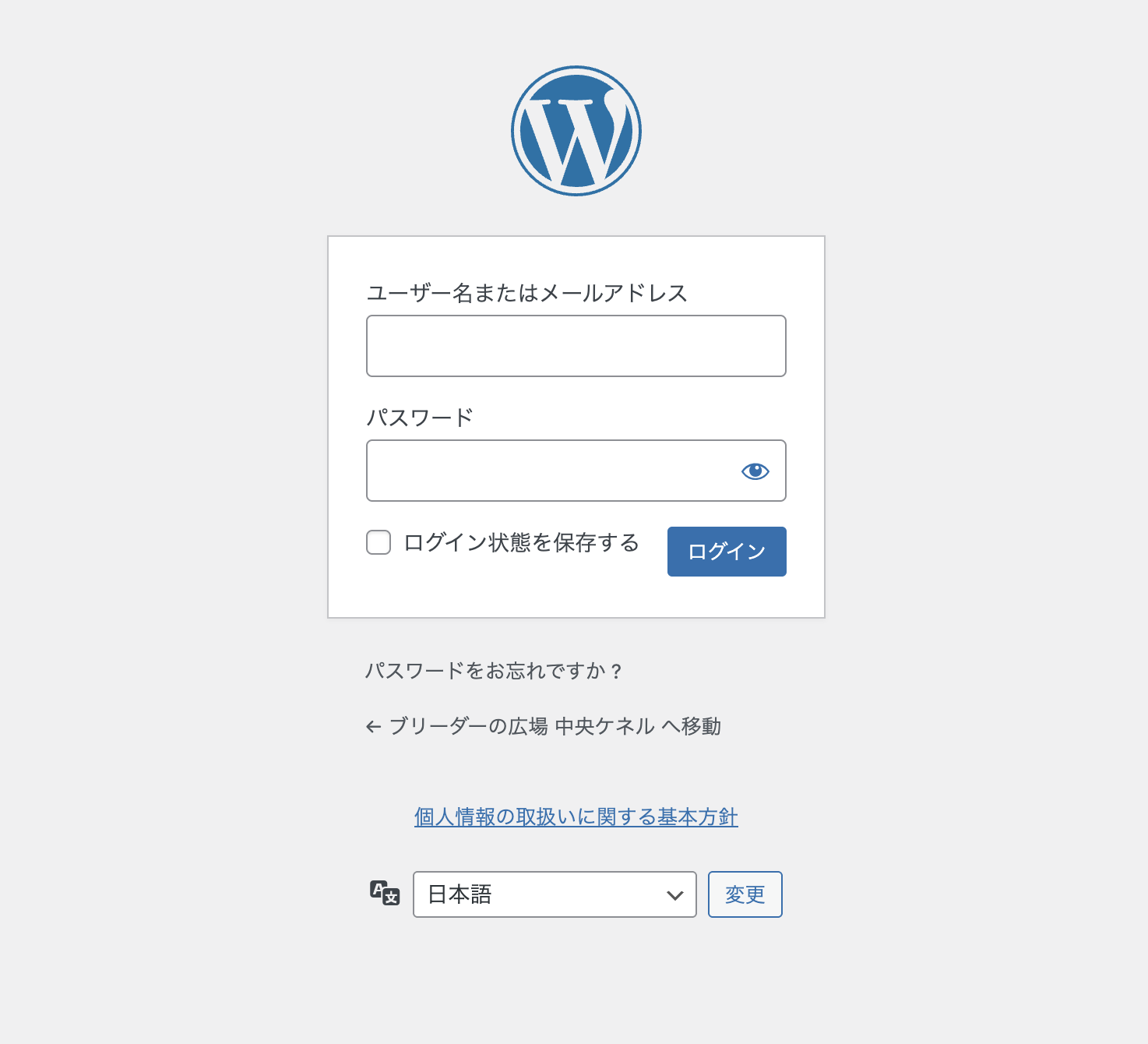Click the WordPress logo above the form

tap(576, 131)
